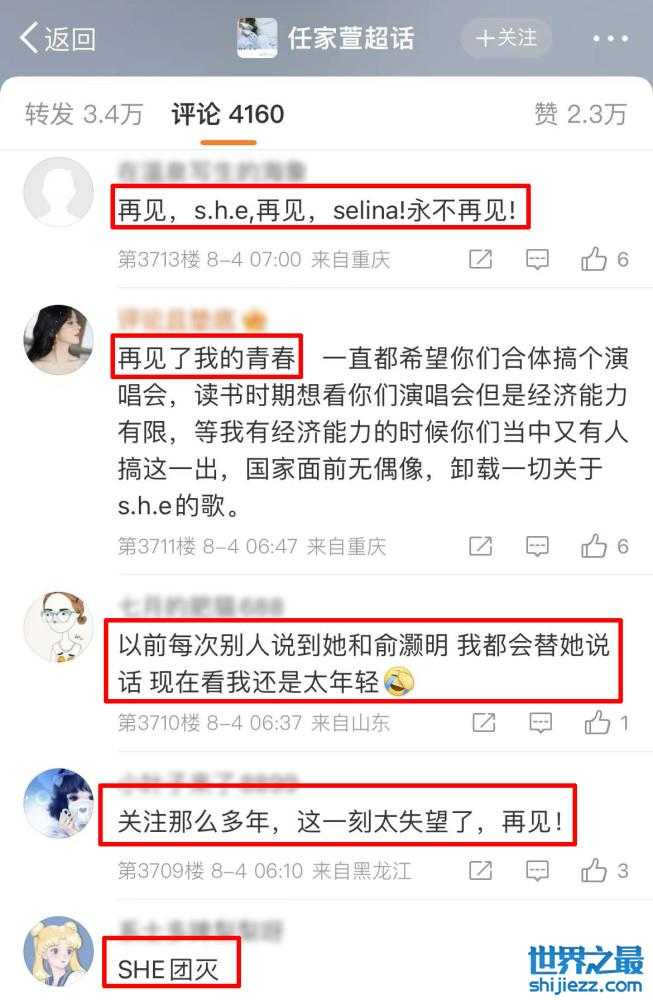Open the three-dot more options menu
The width and height of the screenshot is (653, 1000).
pos(610,39)
